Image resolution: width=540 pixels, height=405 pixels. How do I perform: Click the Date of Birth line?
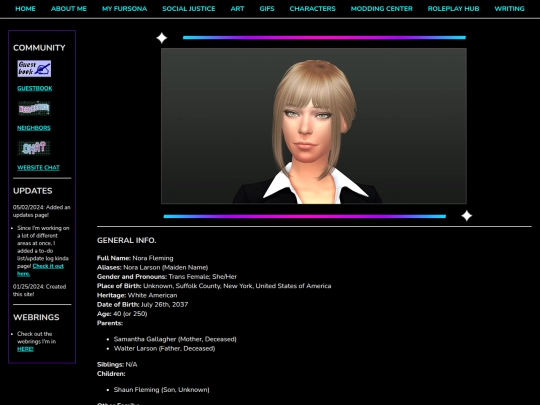pyautogui.click(x=143, y=305)
